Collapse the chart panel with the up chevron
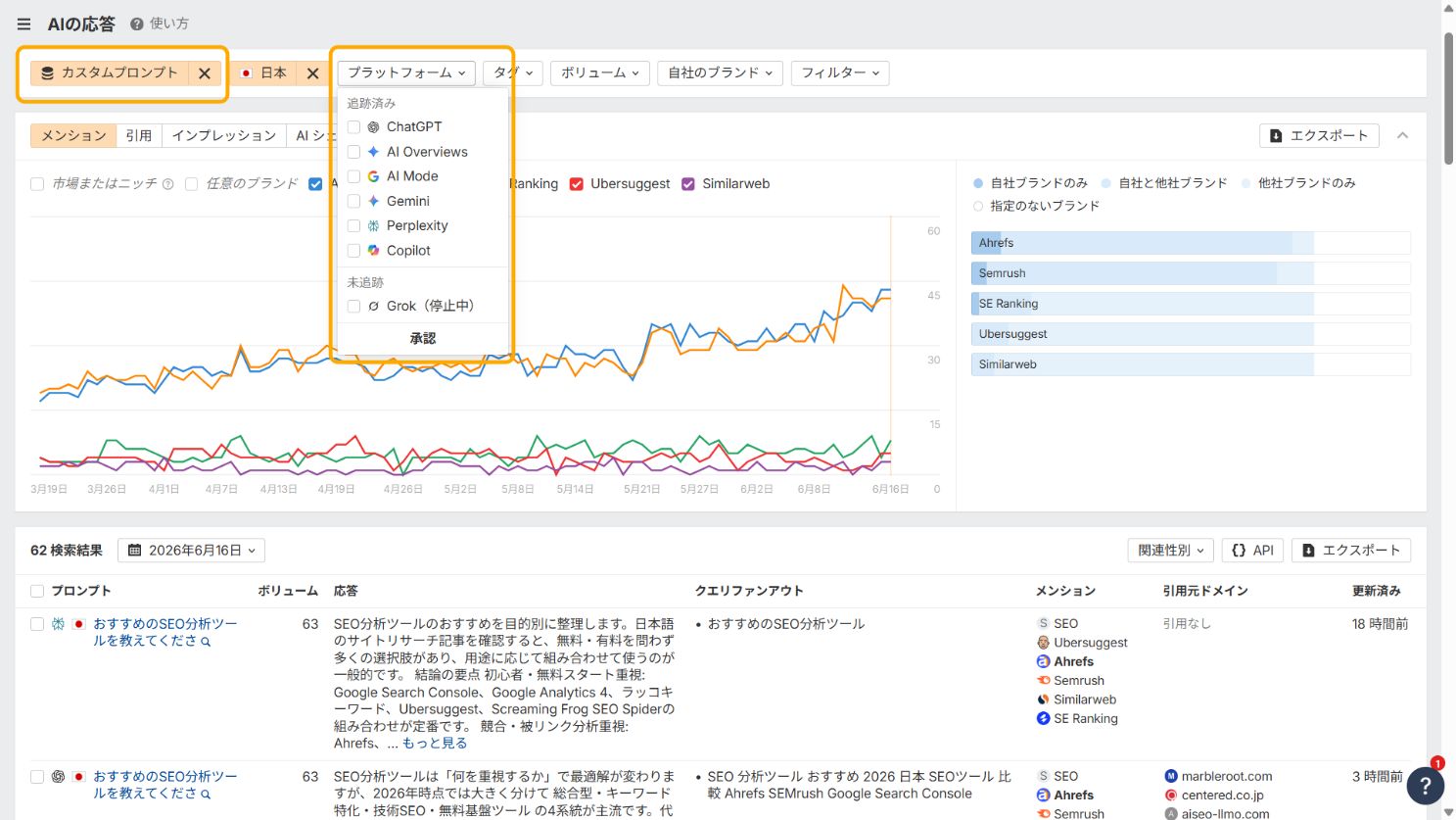The image size is (1456, 820). coord(1402,135)
